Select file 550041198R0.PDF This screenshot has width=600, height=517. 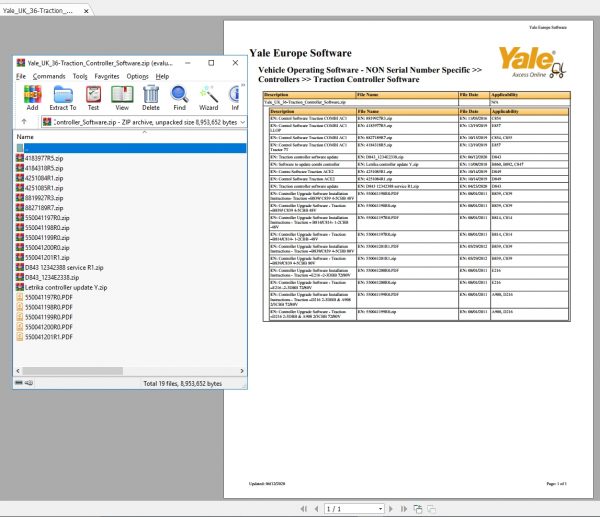44,307
